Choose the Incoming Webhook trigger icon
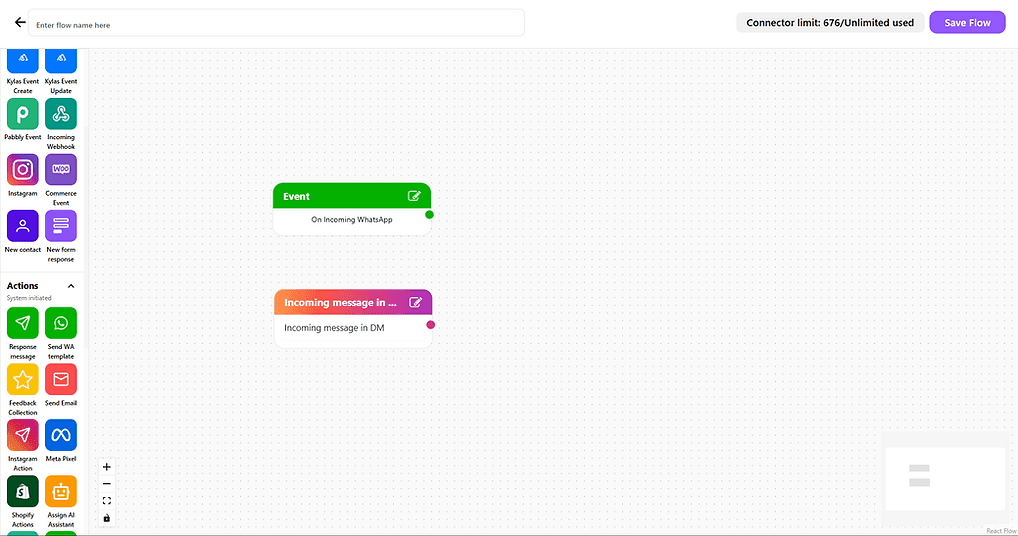 pos(61,114)
